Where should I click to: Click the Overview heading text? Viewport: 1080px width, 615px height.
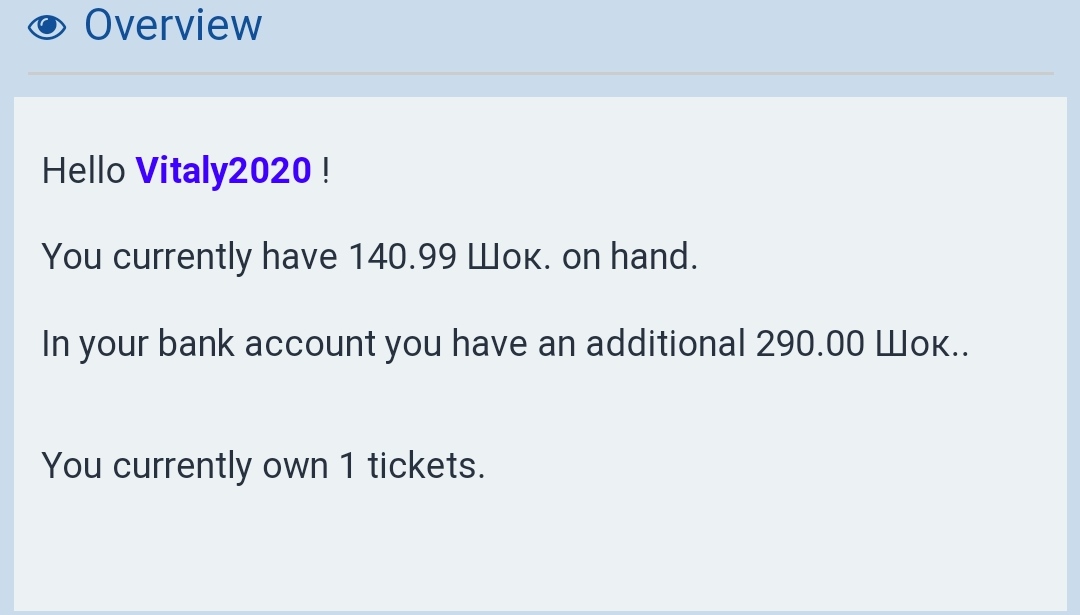point(173,26)
